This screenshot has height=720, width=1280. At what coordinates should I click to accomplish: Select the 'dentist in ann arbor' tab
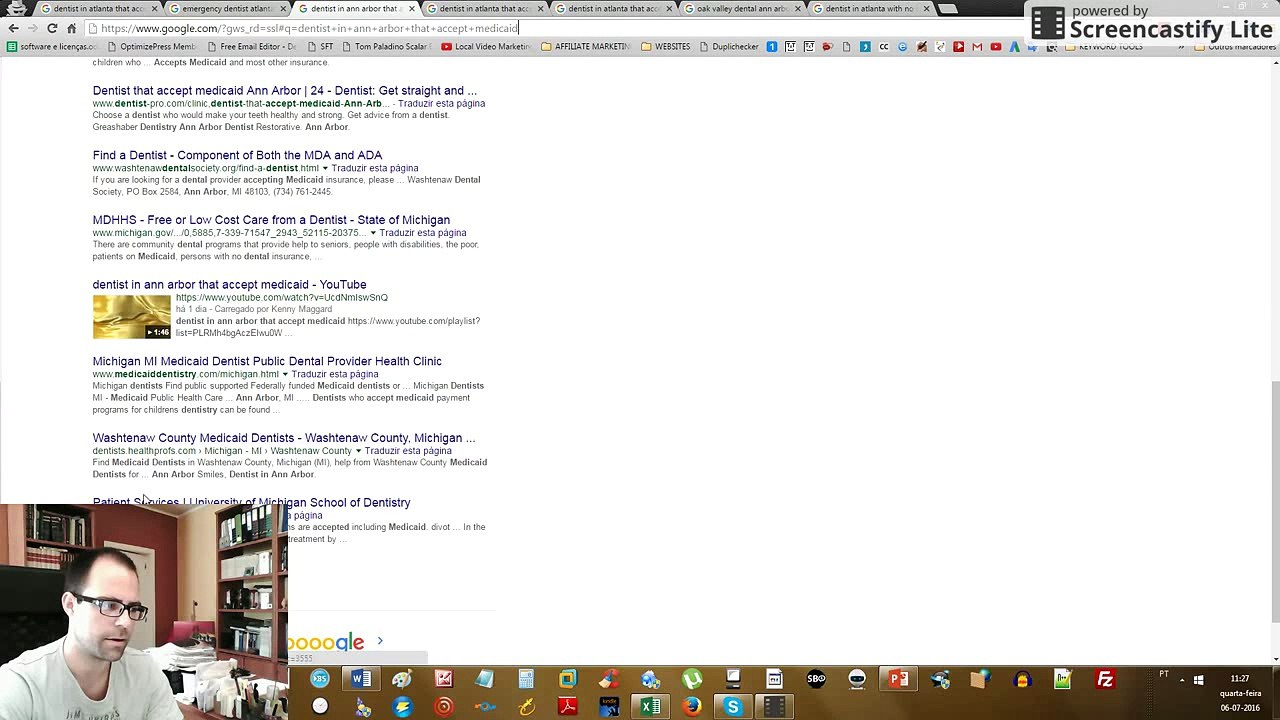click(x=353, y=9)
